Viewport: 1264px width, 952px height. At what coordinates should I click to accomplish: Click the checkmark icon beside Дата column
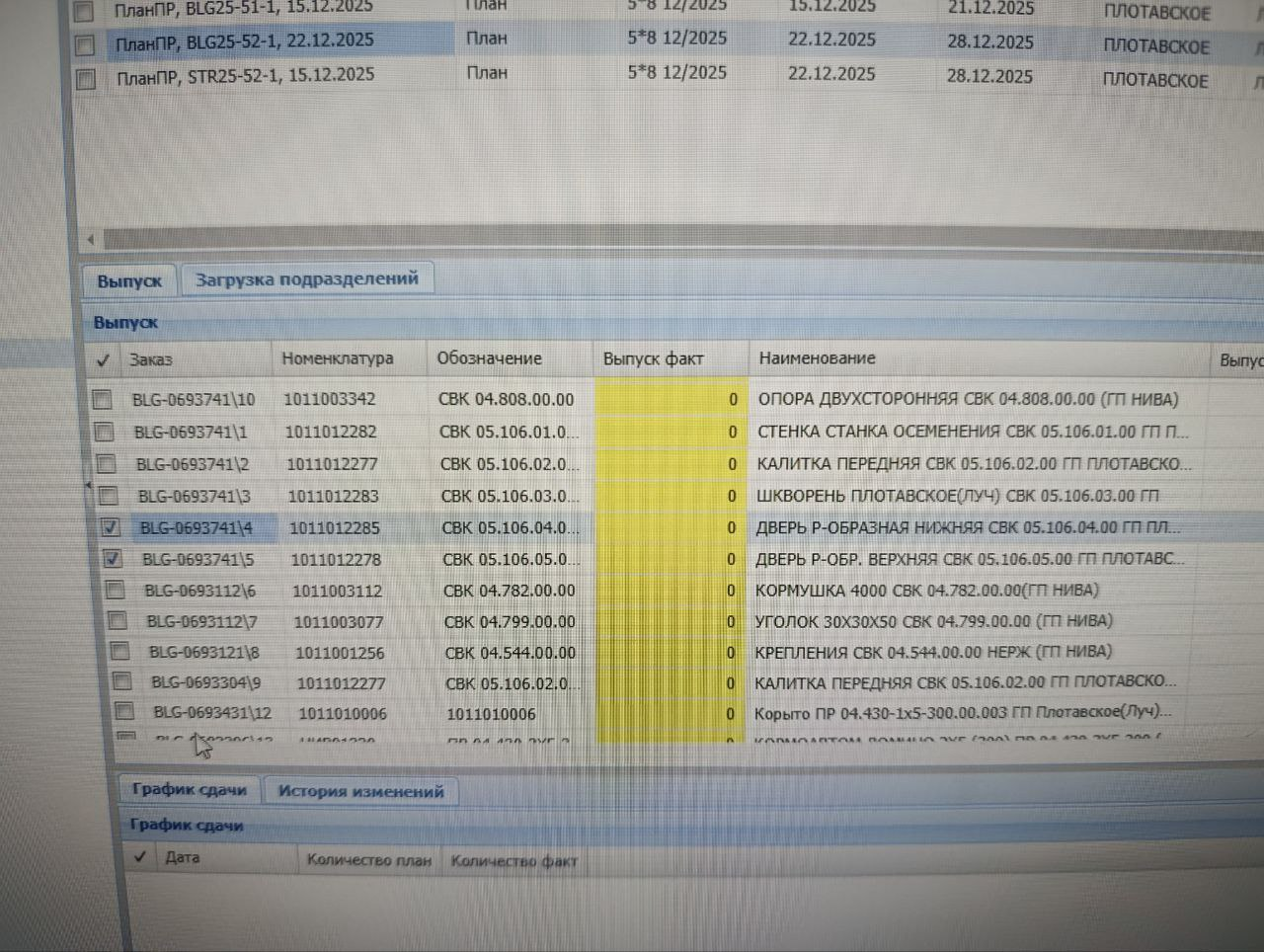[140, 857]
